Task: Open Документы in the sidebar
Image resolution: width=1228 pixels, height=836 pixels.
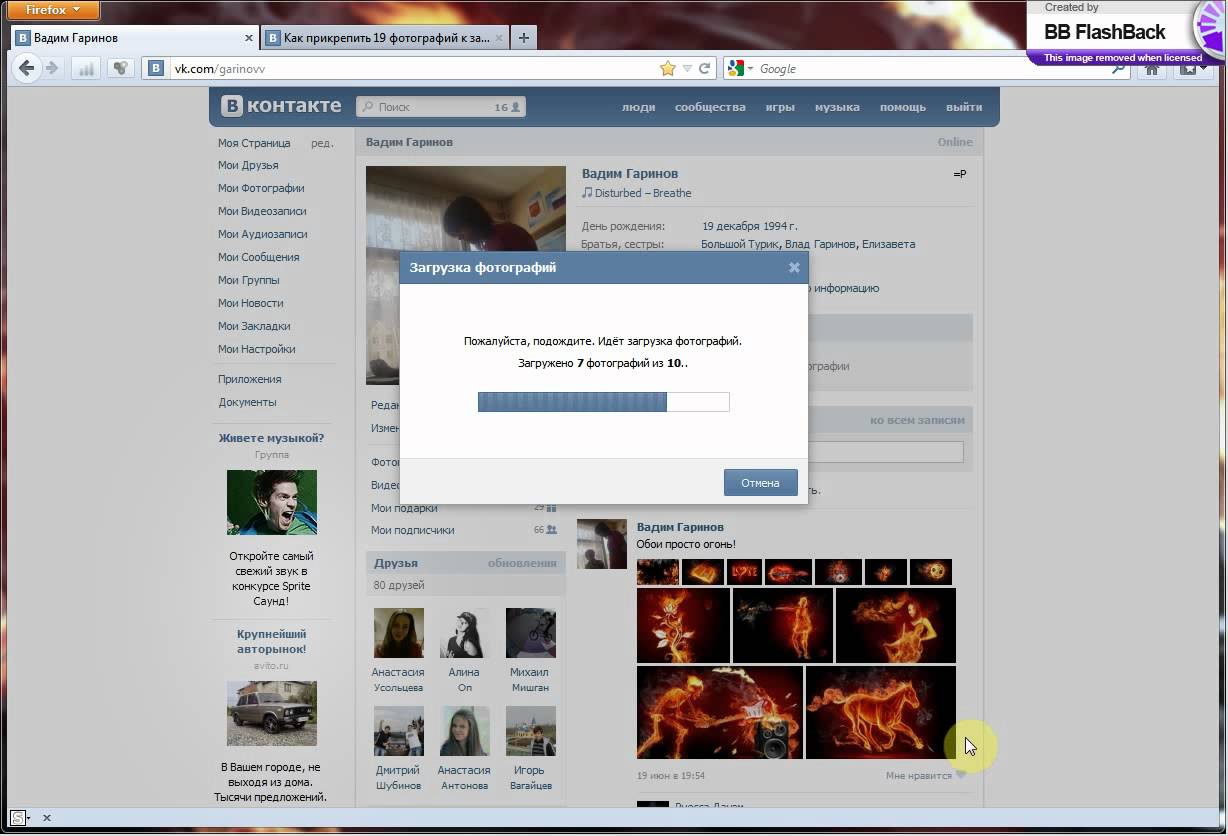Action: [x=247, y=403]
